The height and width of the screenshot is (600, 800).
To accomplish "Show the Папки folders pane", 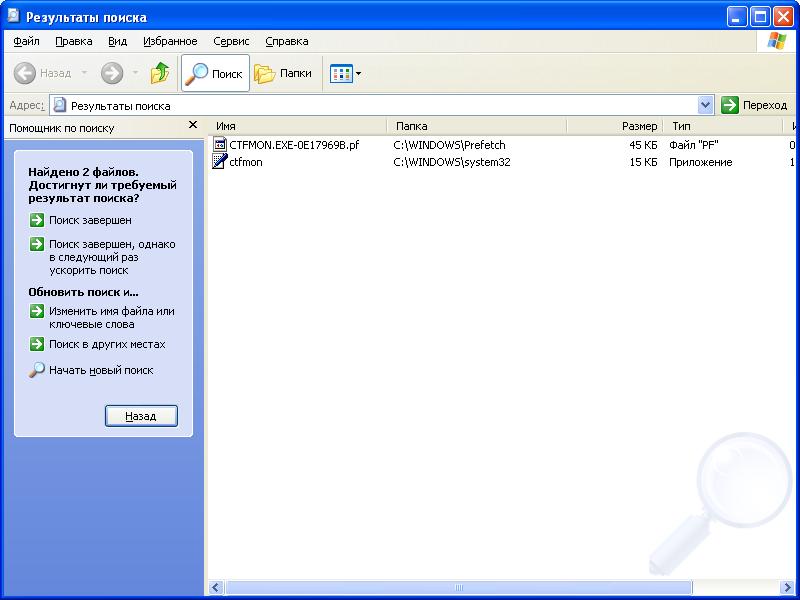I will 283,73.
